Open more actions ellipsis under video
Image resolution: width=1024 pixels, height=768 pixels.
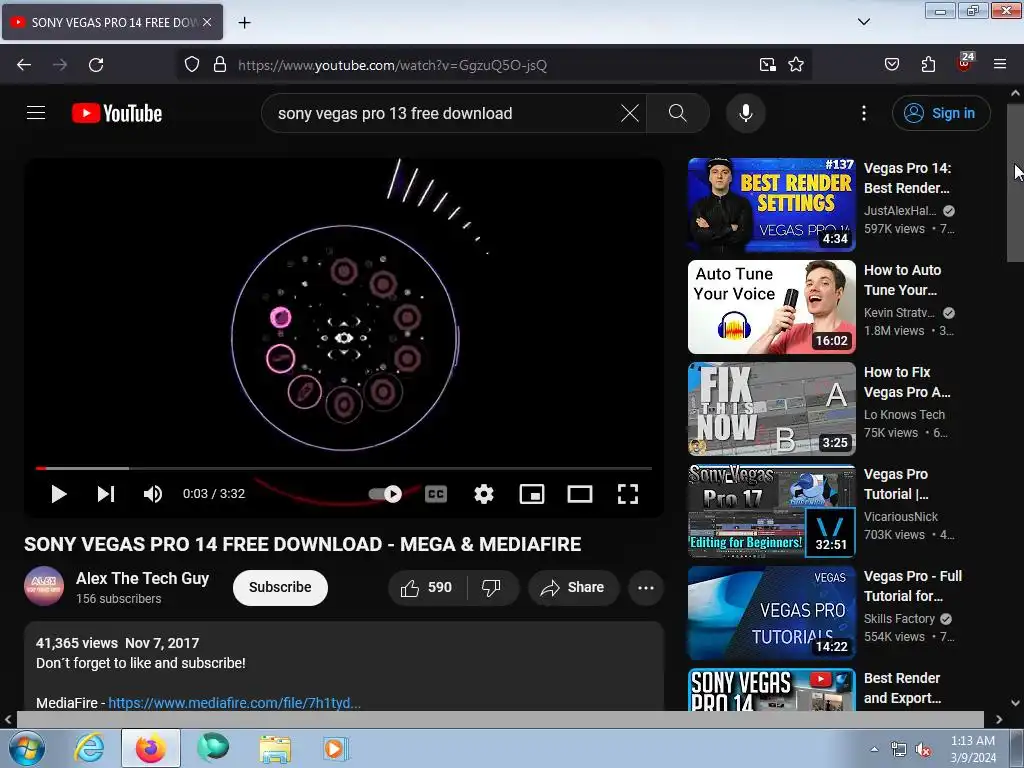tap(646, 588)
